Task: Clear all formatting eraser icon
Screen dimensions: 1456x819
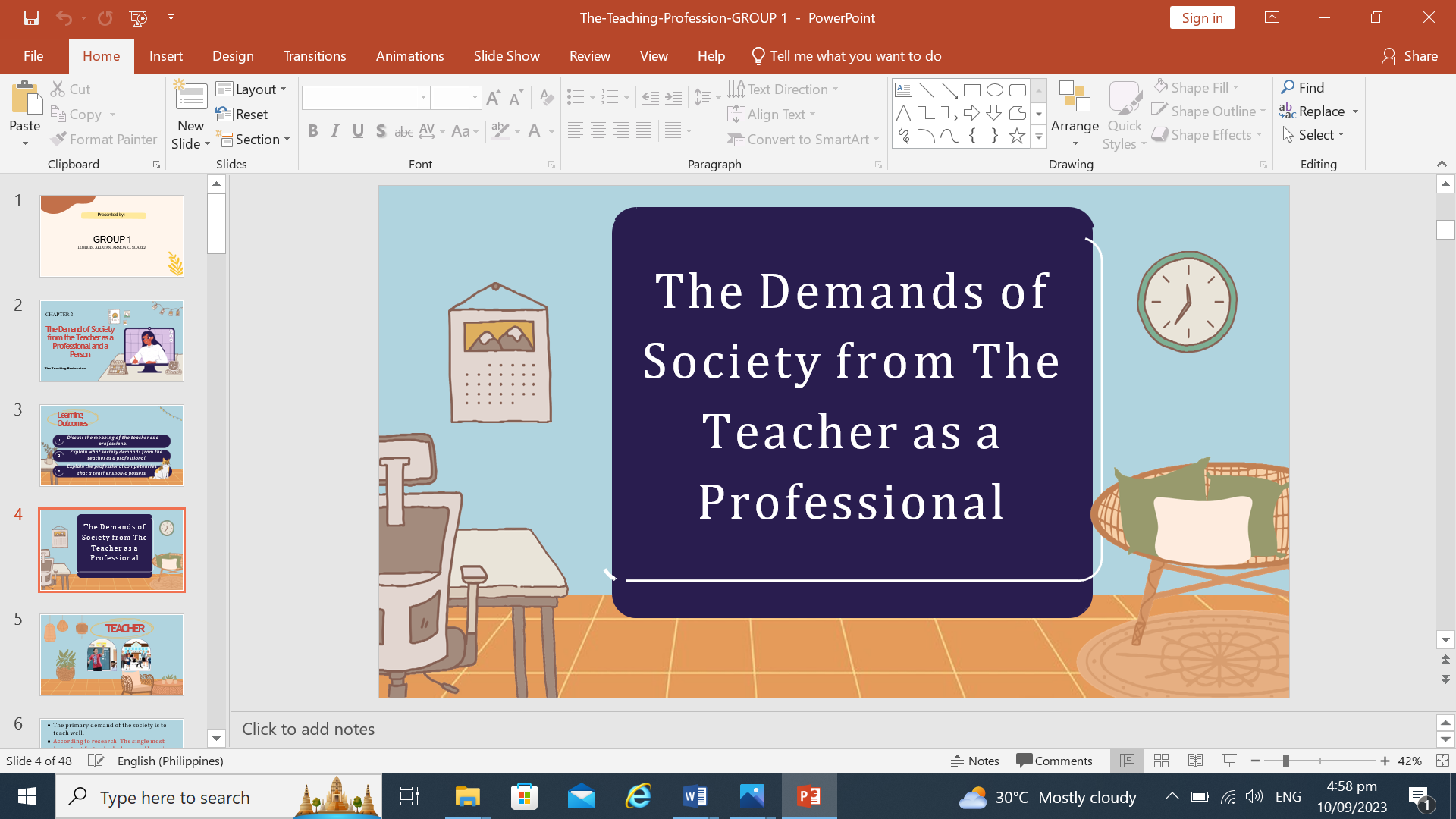Action: [x=547, y=97]
